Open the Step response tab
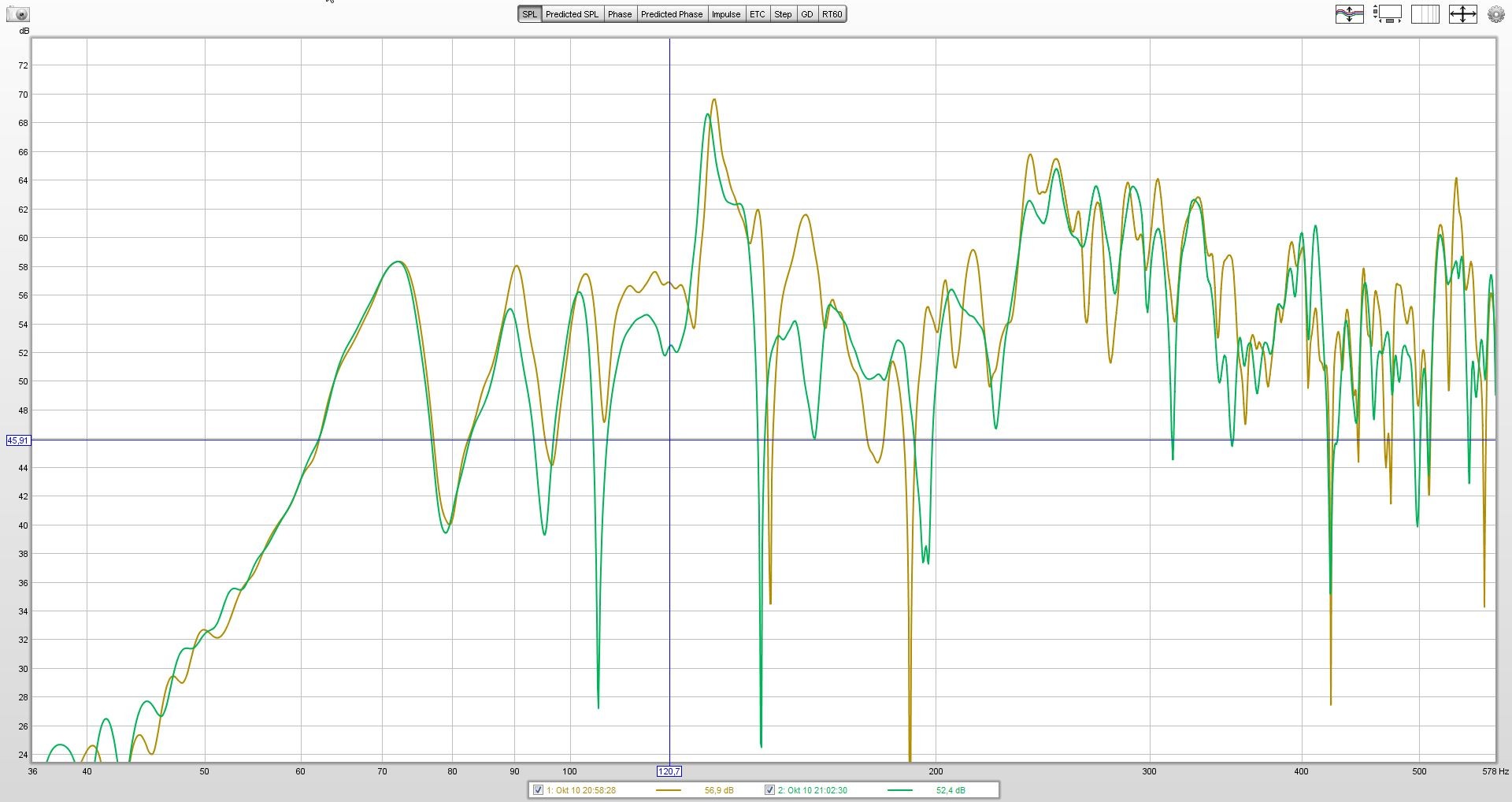Image resolution: width=1512 pixels, height=802 pixels. point(783,14)
